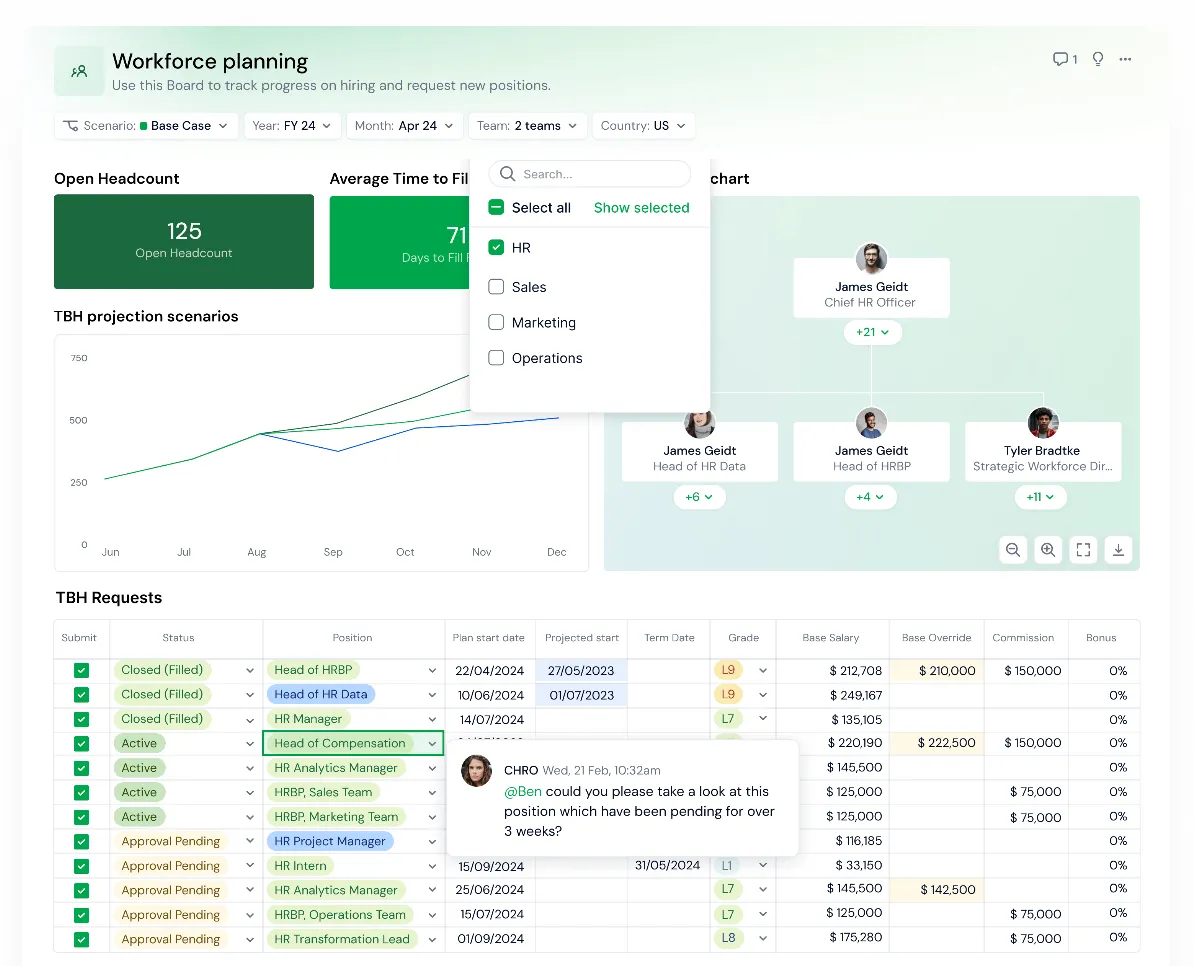The image size is (1194, 966).
Task: Zoom out of the org chart
Action: [1013, 550]
